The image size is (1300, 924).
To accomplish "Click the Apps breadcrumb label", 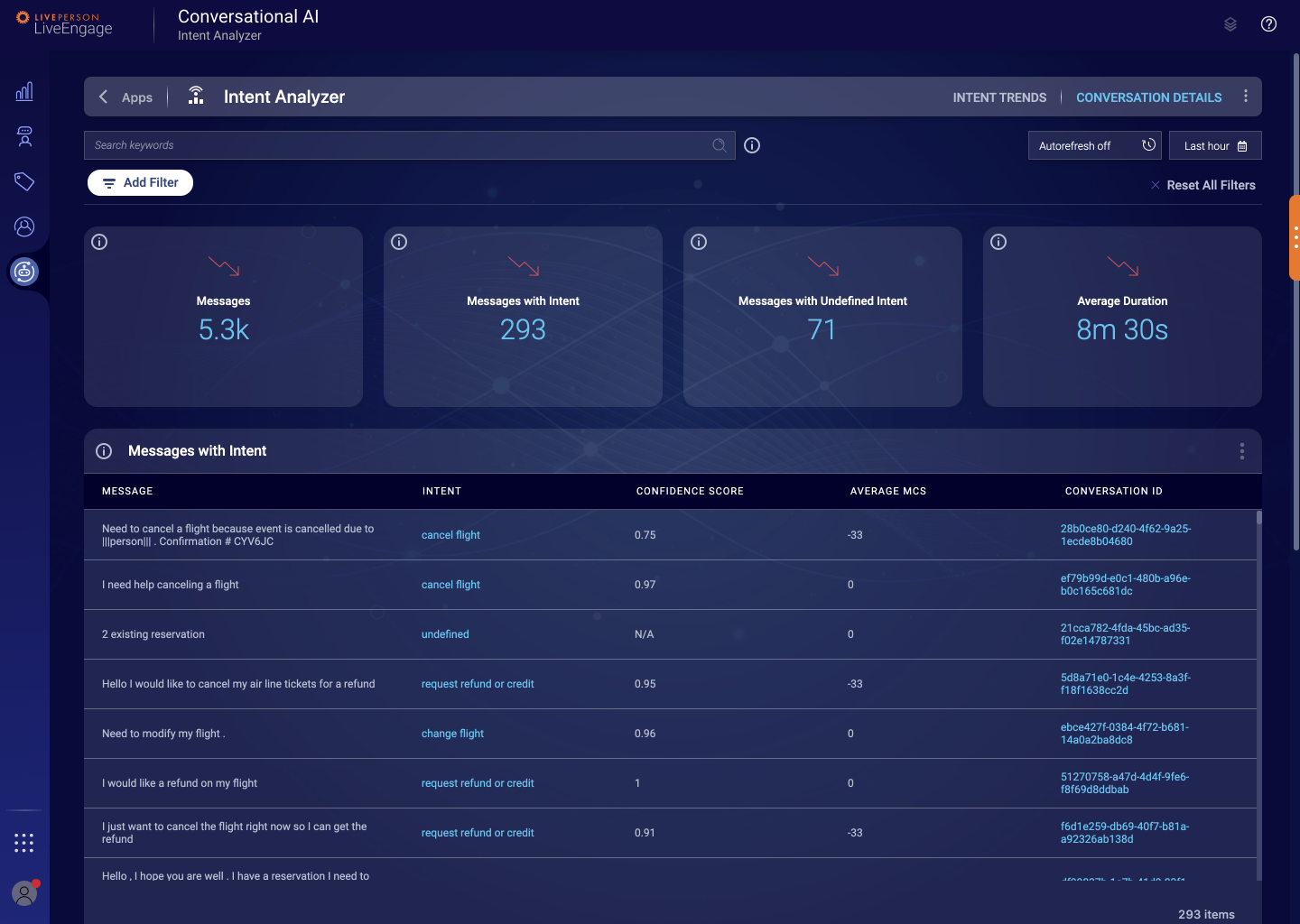I will point(137,97).
